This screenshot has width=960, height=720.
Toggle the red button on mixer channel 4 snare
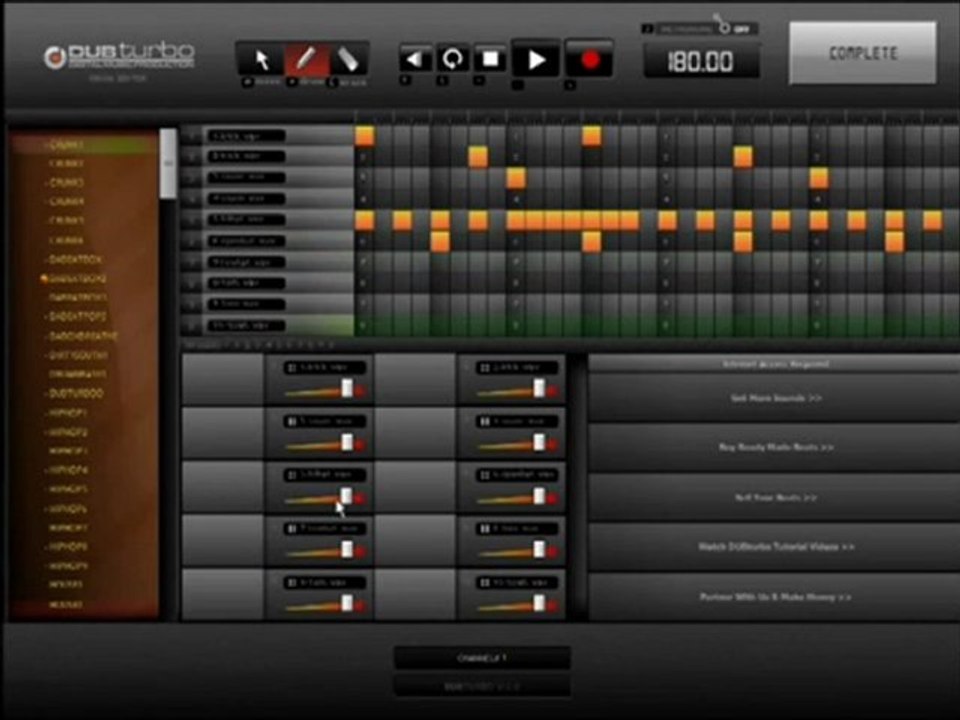point(552,445)
